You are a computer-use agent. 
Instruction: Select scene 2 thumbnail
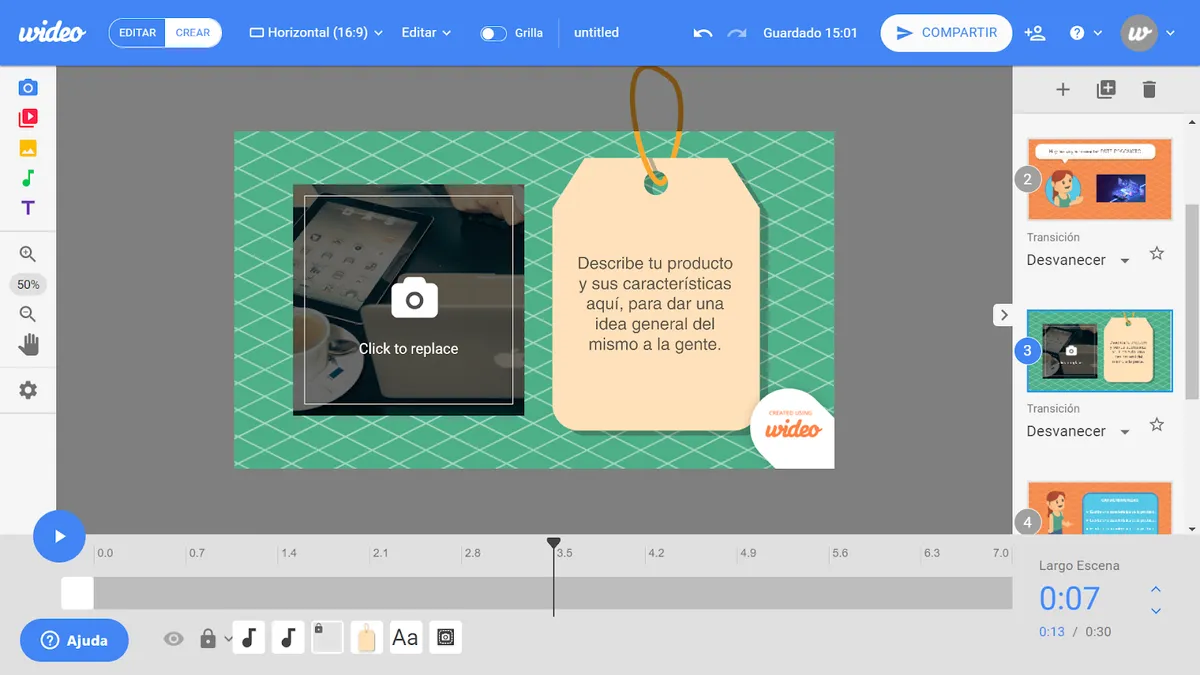point(1100,180)
